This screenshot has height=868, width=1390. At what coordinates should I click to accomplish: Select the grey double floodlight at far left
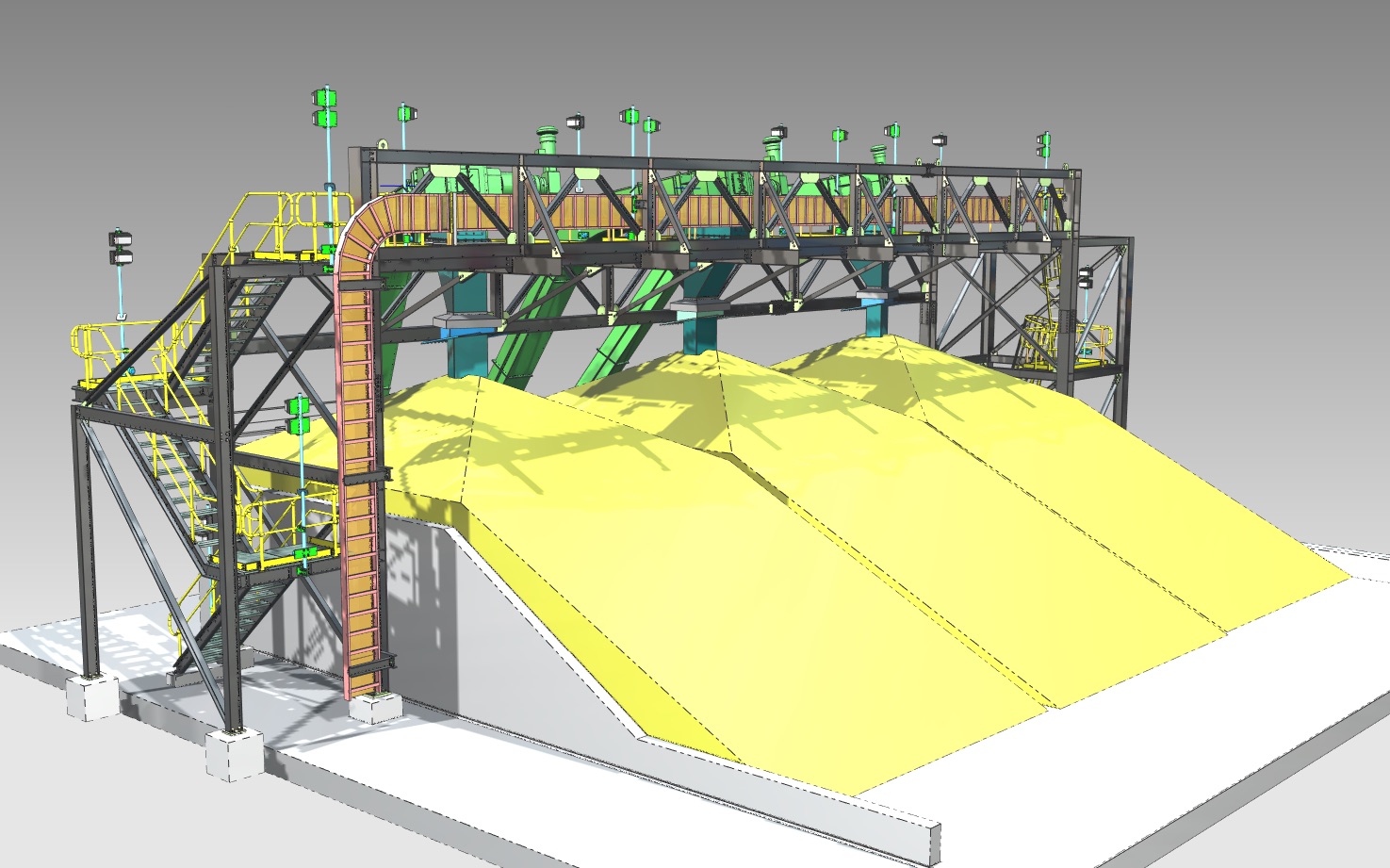[122, 247]
